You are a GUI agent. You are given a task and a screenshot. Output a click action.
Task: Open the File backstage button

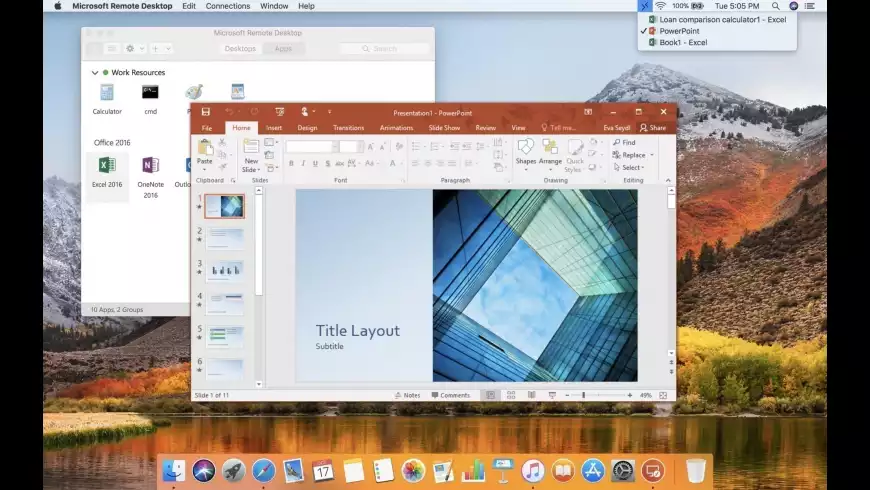point(206,128)
